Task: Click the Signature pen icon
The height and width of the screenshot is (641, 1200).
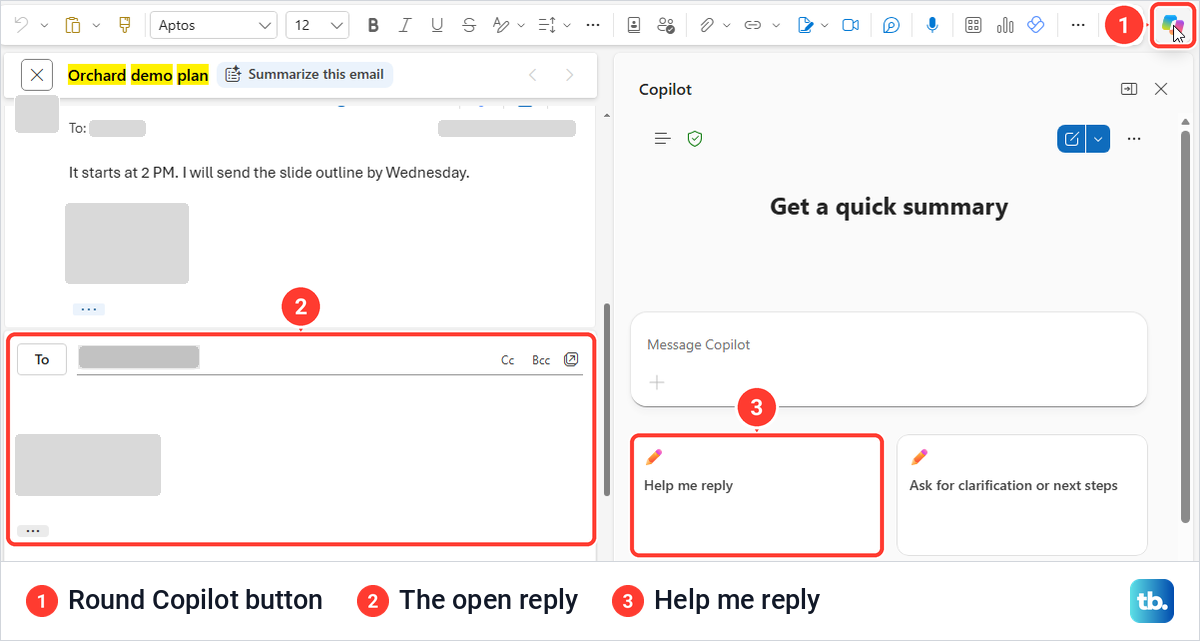Action: coord(806,25)
